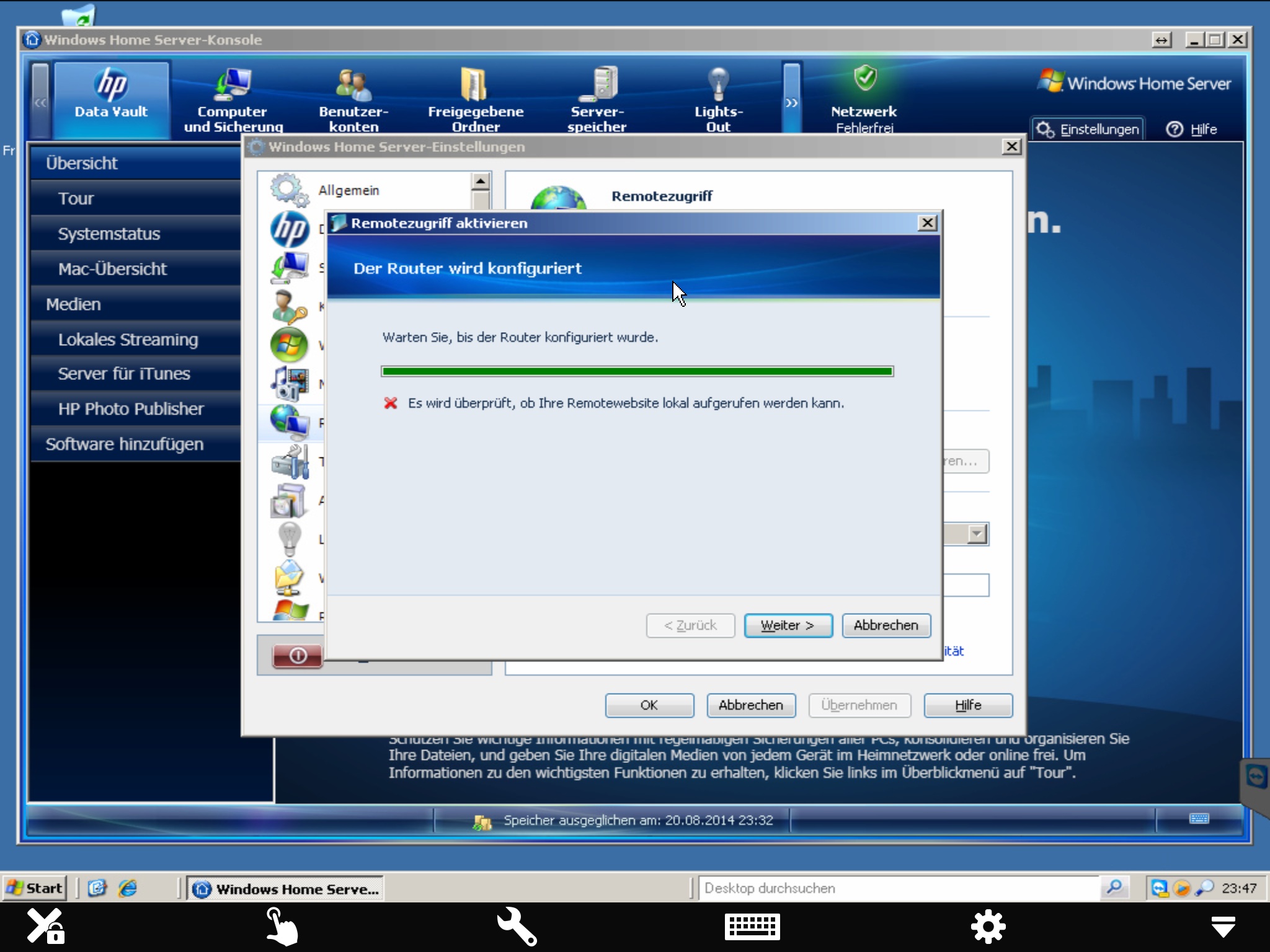Select light bulb icon in settings list

click(290, 539)
